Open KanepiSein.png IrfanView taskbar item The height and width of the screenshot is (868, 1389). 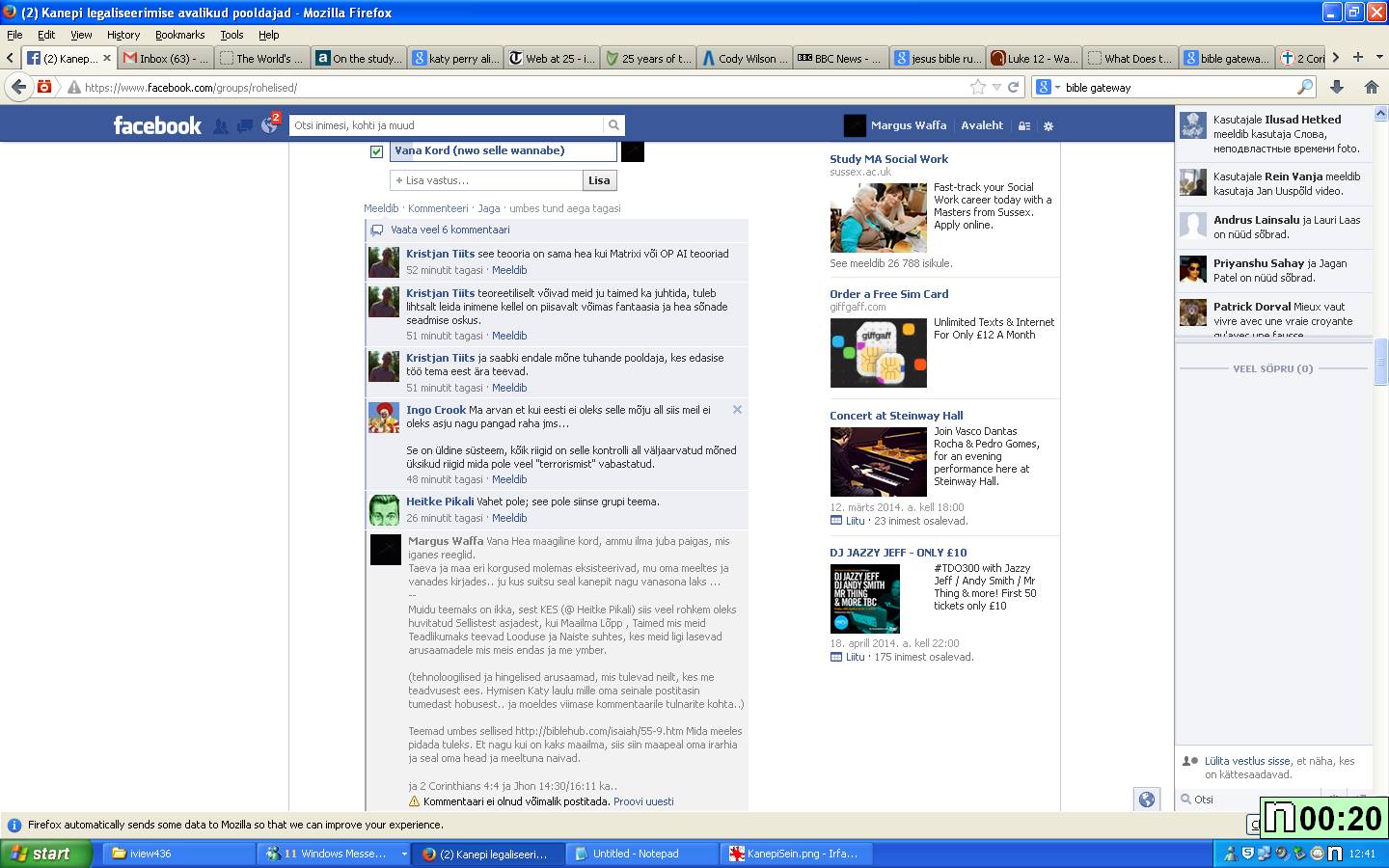coord(797,854)
